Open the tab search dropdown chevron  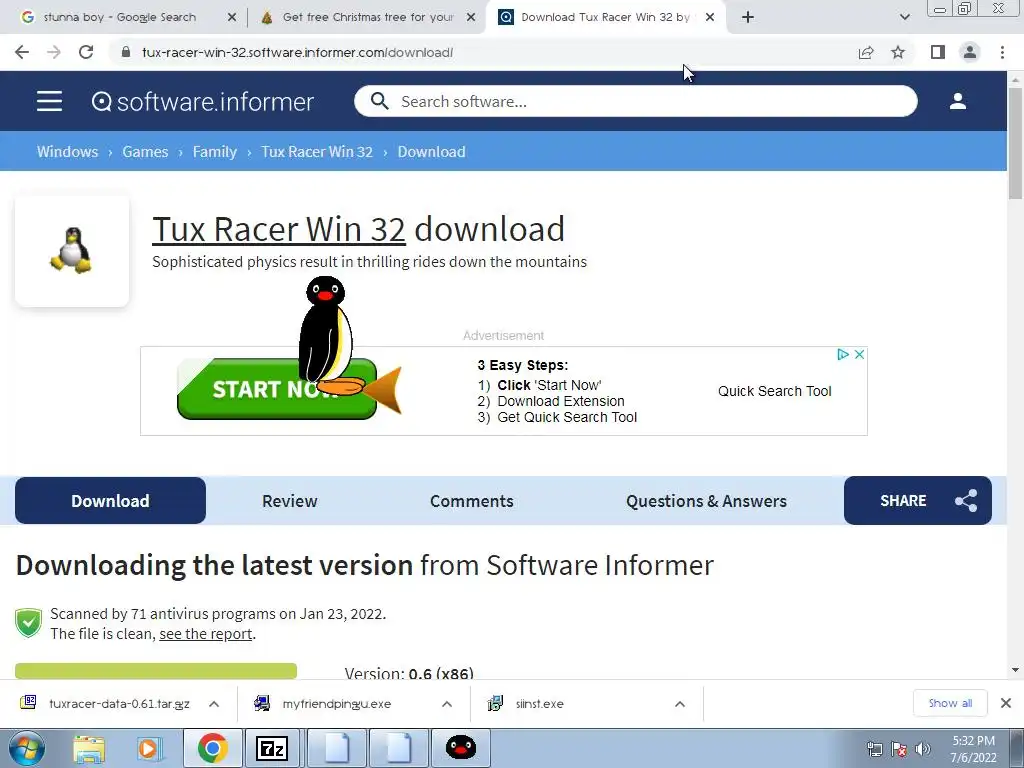pos(904,17)
